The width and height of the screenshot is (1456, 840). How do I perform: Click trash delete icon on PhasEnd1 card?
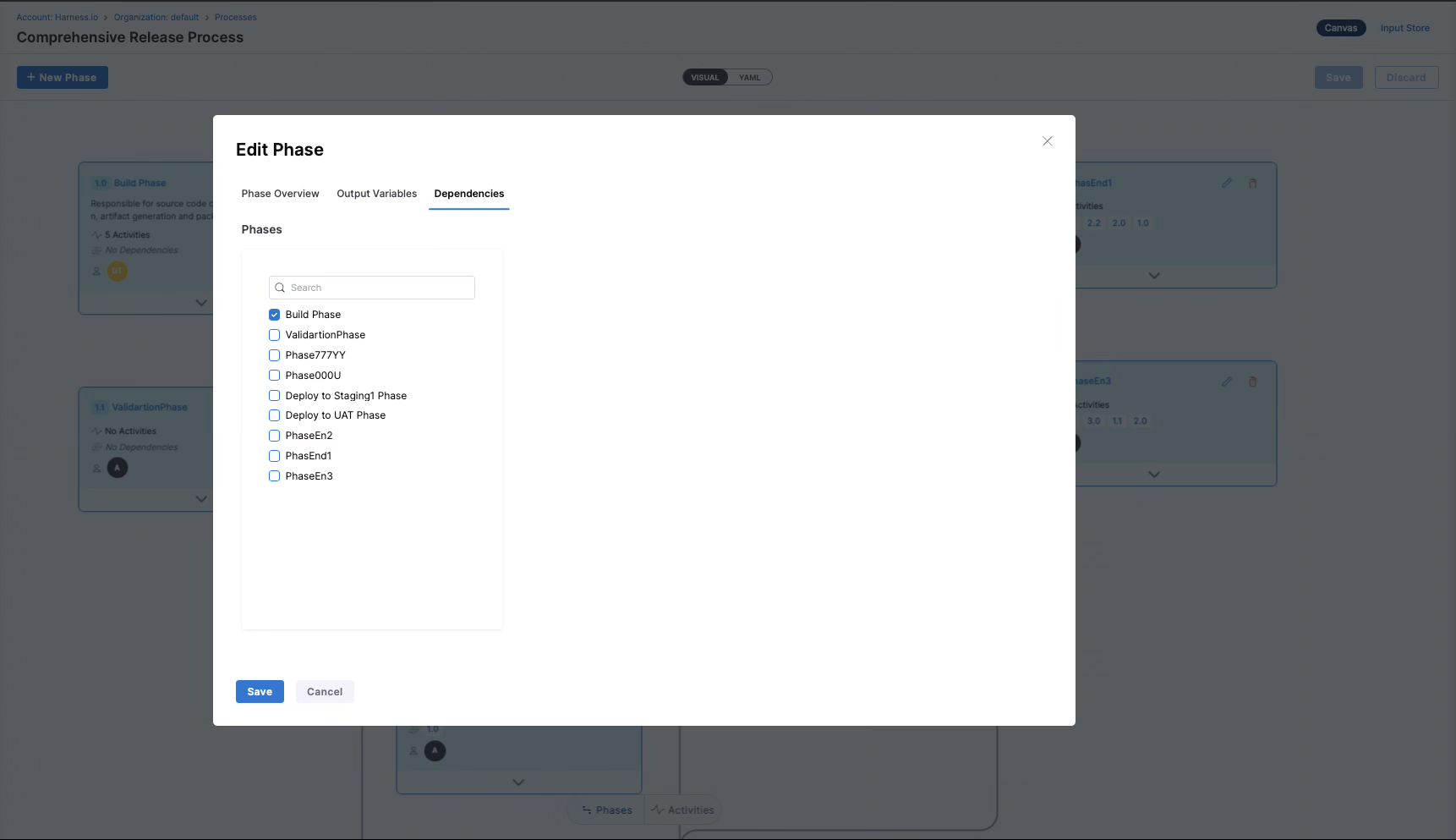(1252, 183)
